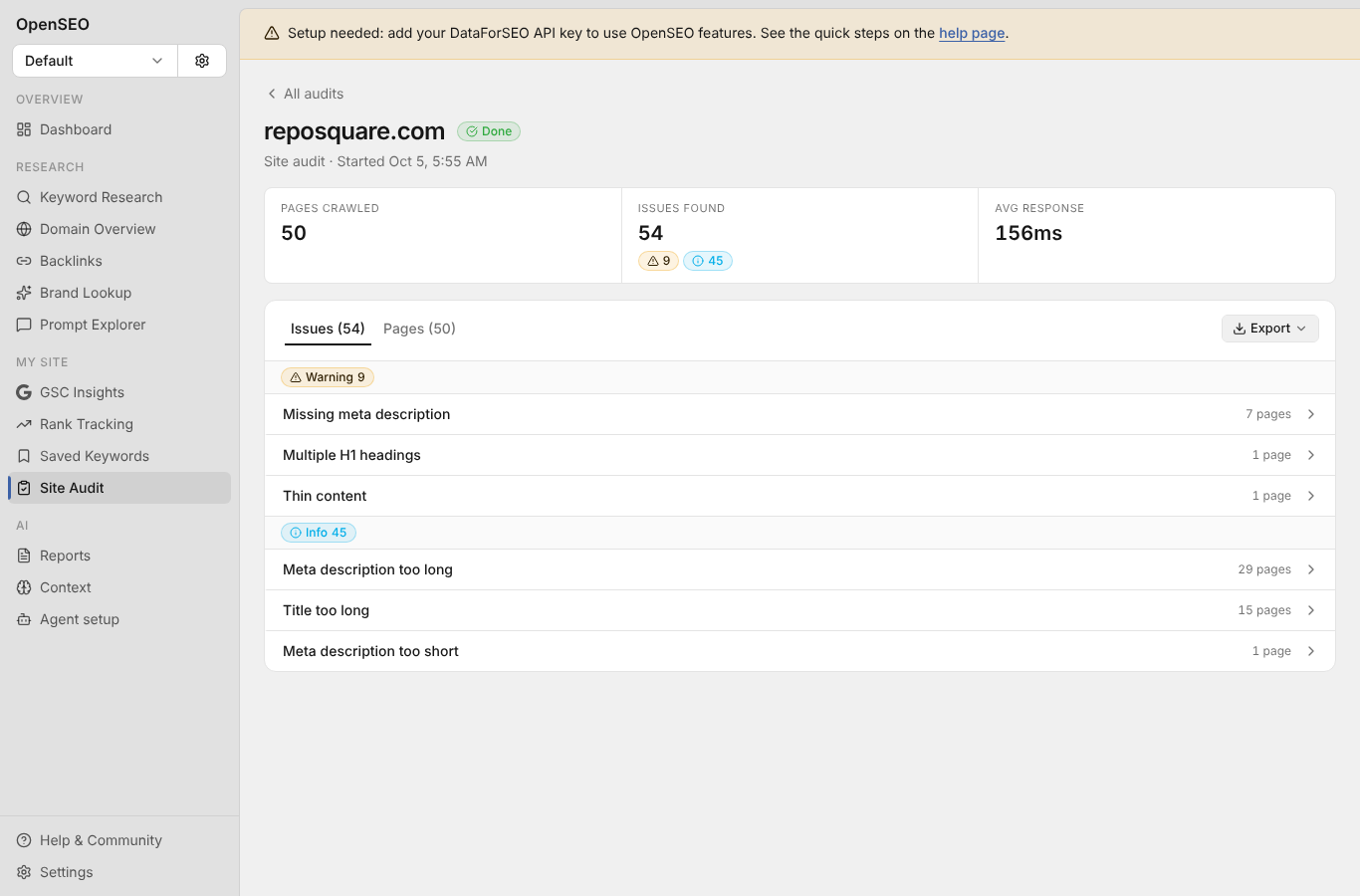Select the Missing meta description issue row
The width and height of the screenshot is (1360, 896).
[x=799, y=414]
